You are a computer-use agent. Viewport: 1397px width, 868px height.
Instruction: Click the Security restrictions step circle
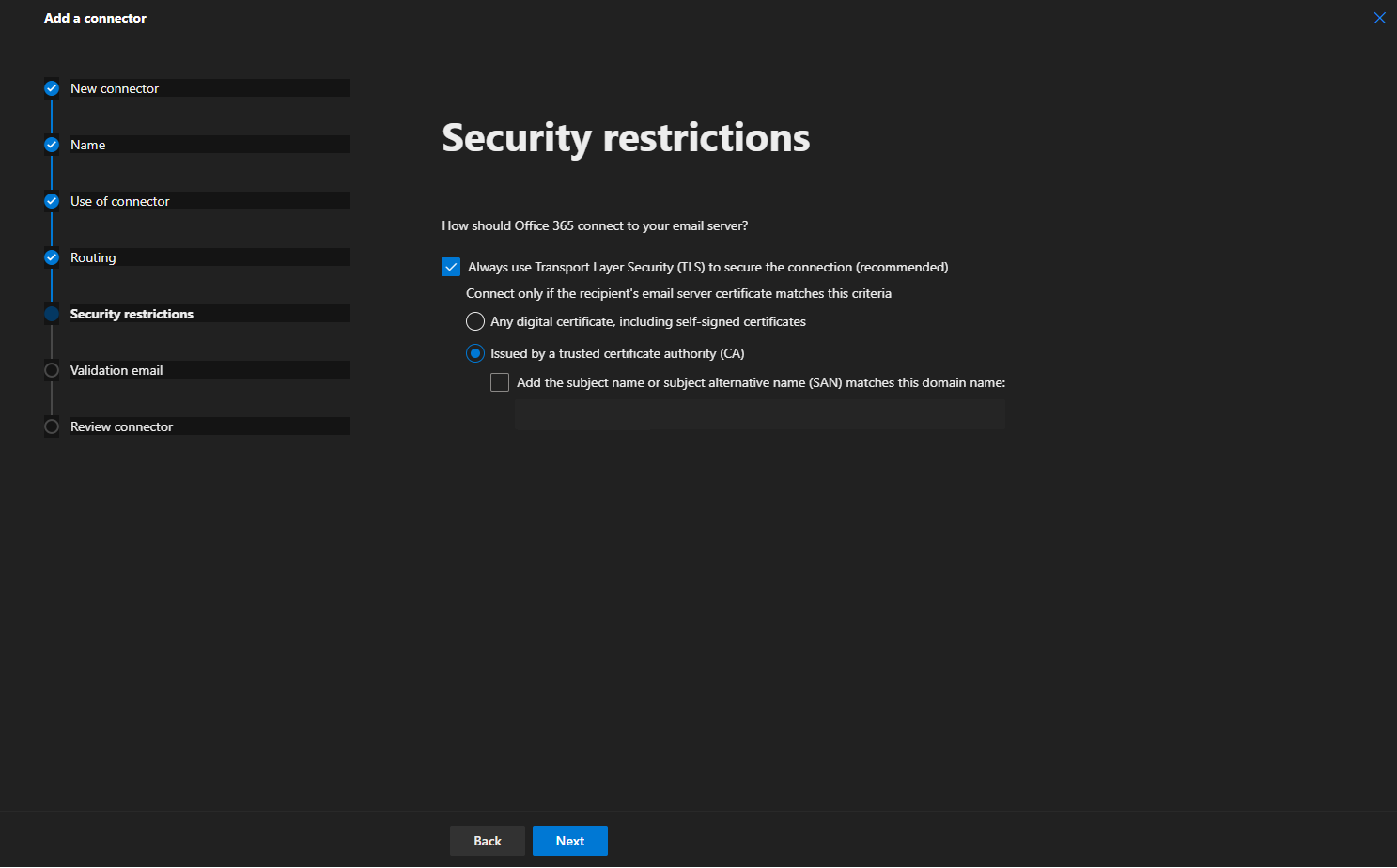[52, 314]
